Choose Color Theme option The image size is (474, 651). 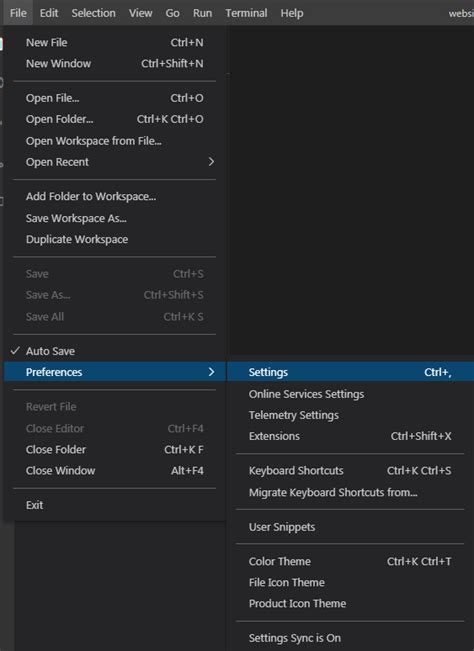point(350,561)
